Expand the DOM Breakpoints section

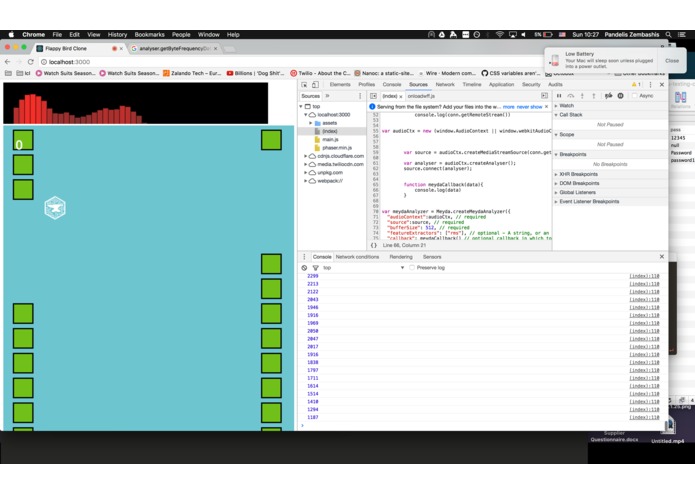(x=556, y=183)
